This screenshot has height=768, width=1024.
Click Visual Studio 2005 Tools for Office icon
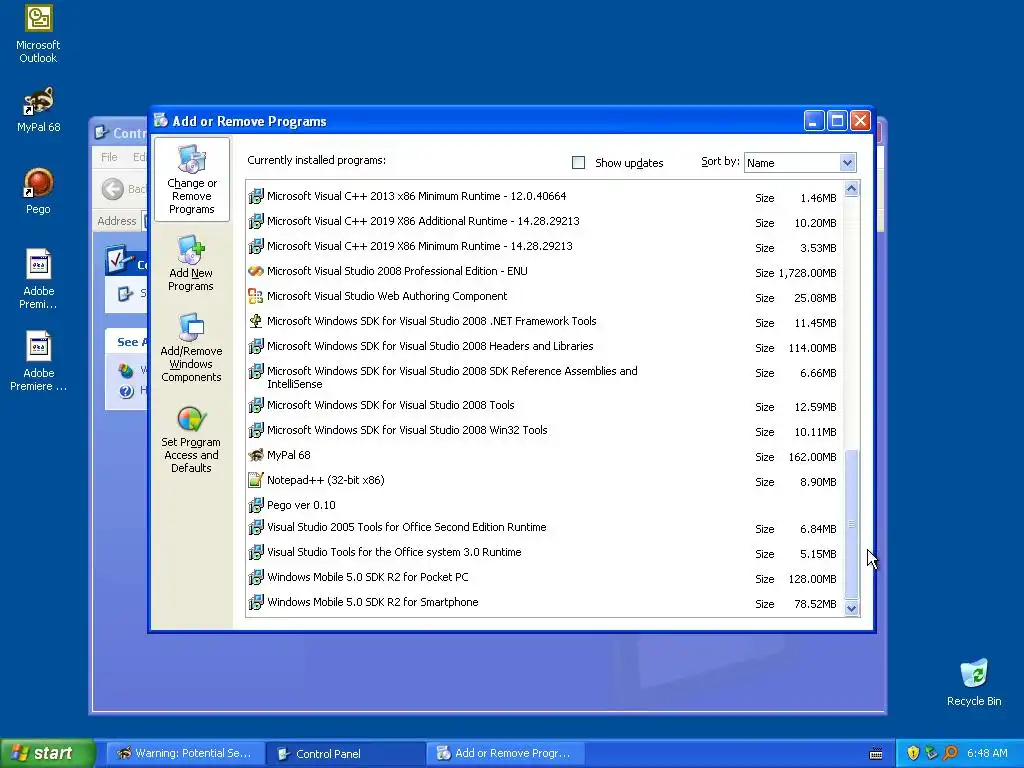[x=256, y=528]
